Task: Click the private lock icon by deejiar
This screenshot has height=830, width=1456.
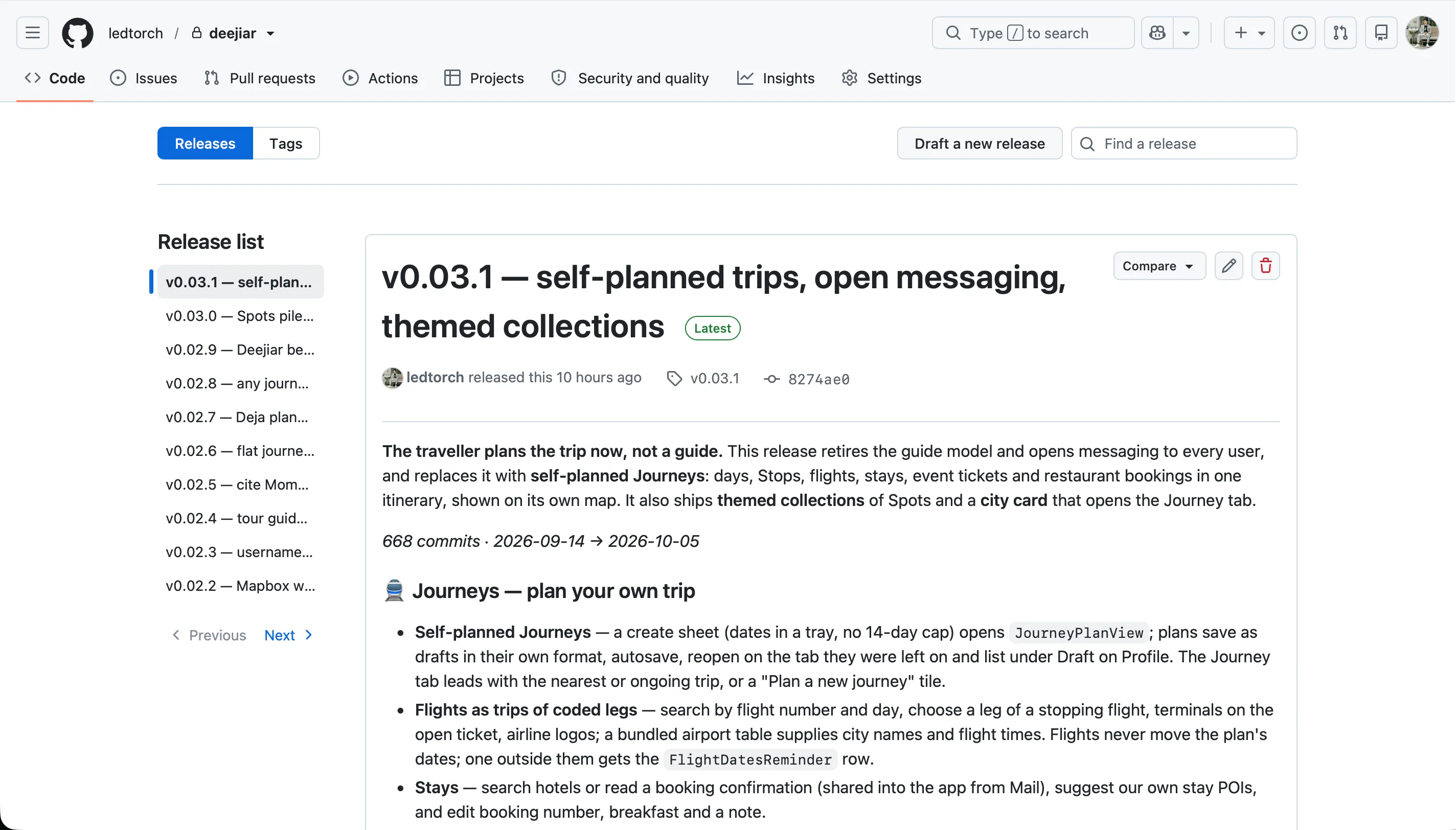Action: coord(197,33)
